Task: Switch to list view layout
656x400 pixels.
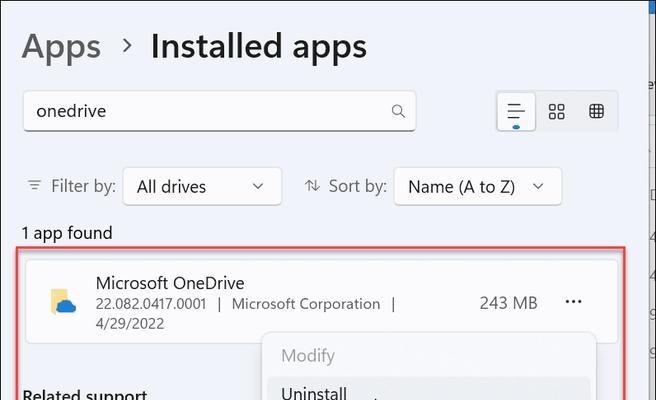Action: coord(516,112)
